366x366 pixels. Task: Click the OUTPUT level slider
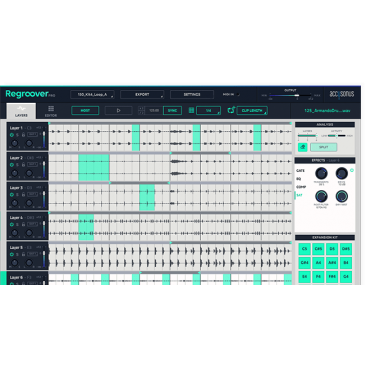pyautogui.click(x=290, y=96)
